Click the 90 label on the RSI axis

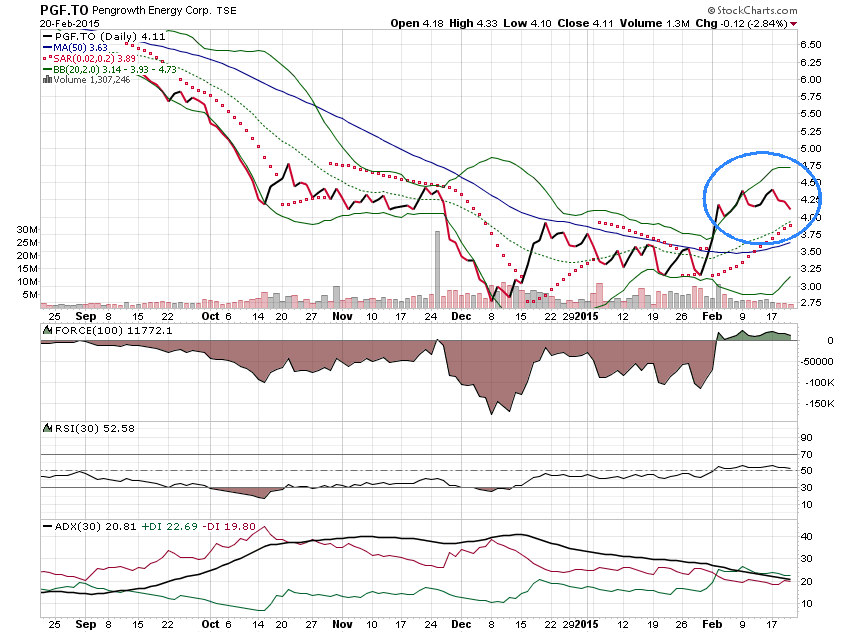coord(807,438)
